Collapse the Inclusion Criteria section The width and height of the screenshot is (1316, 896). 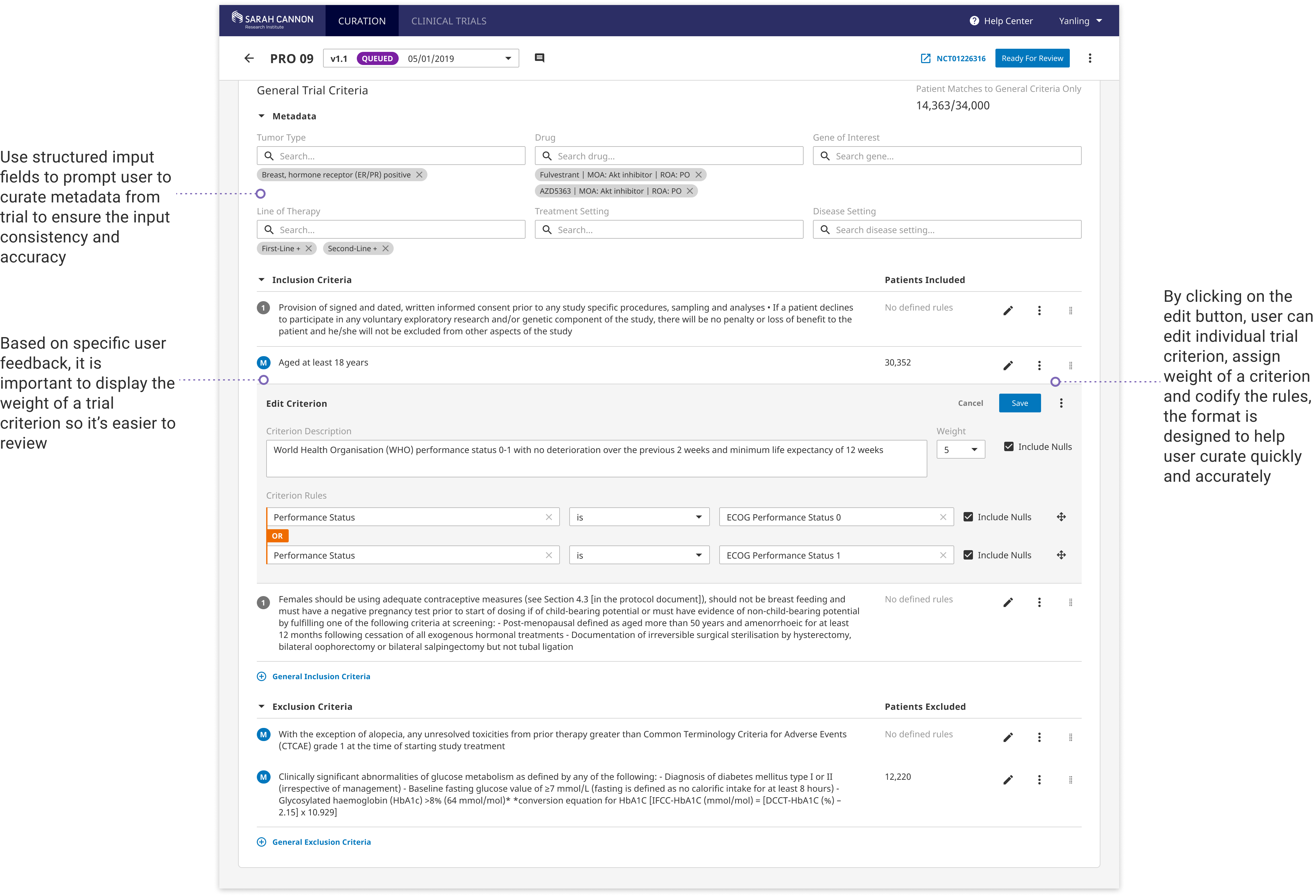click(x=261, y=280)
